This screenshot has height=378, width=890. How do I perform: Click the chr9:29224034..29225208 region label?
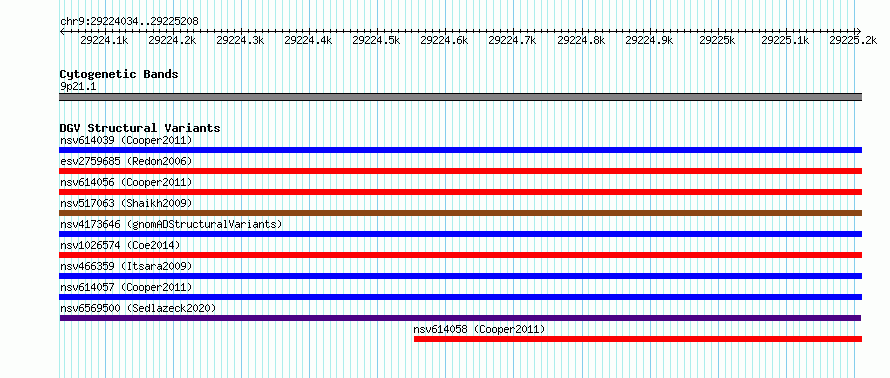(x=129, y=21)
